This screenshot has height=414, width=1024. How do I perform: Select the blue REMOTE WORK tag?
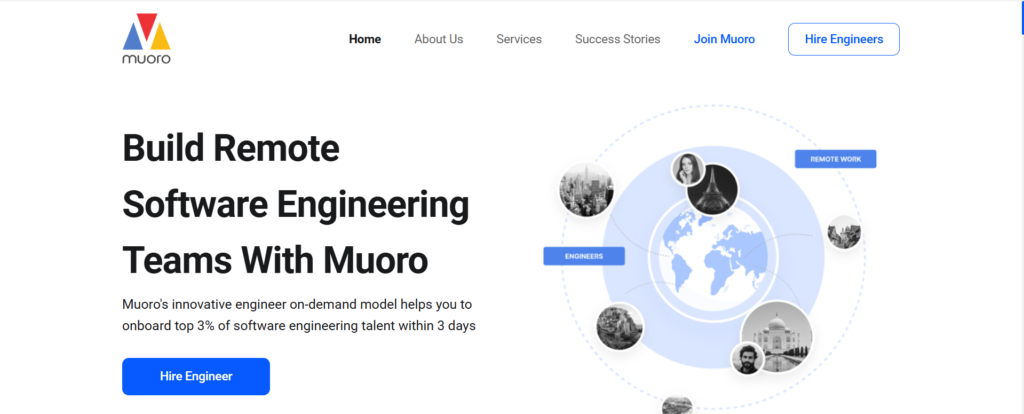[x=835, y=159]
